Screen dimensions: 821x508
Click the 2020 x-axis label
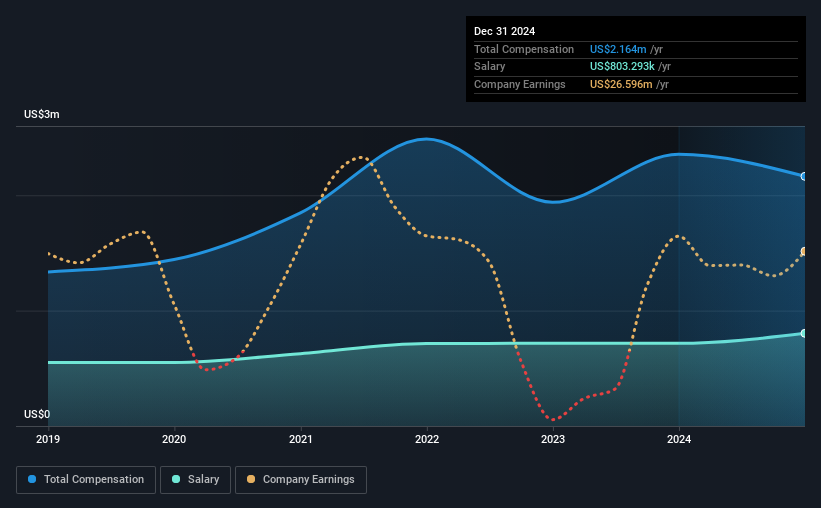(x=174, y=439)
